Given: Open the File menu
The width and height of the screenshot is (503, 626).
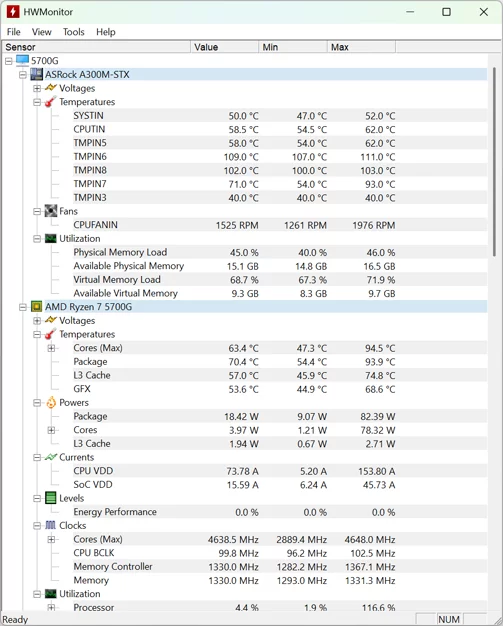Looking at the screenshot, I should coord(14,32).
